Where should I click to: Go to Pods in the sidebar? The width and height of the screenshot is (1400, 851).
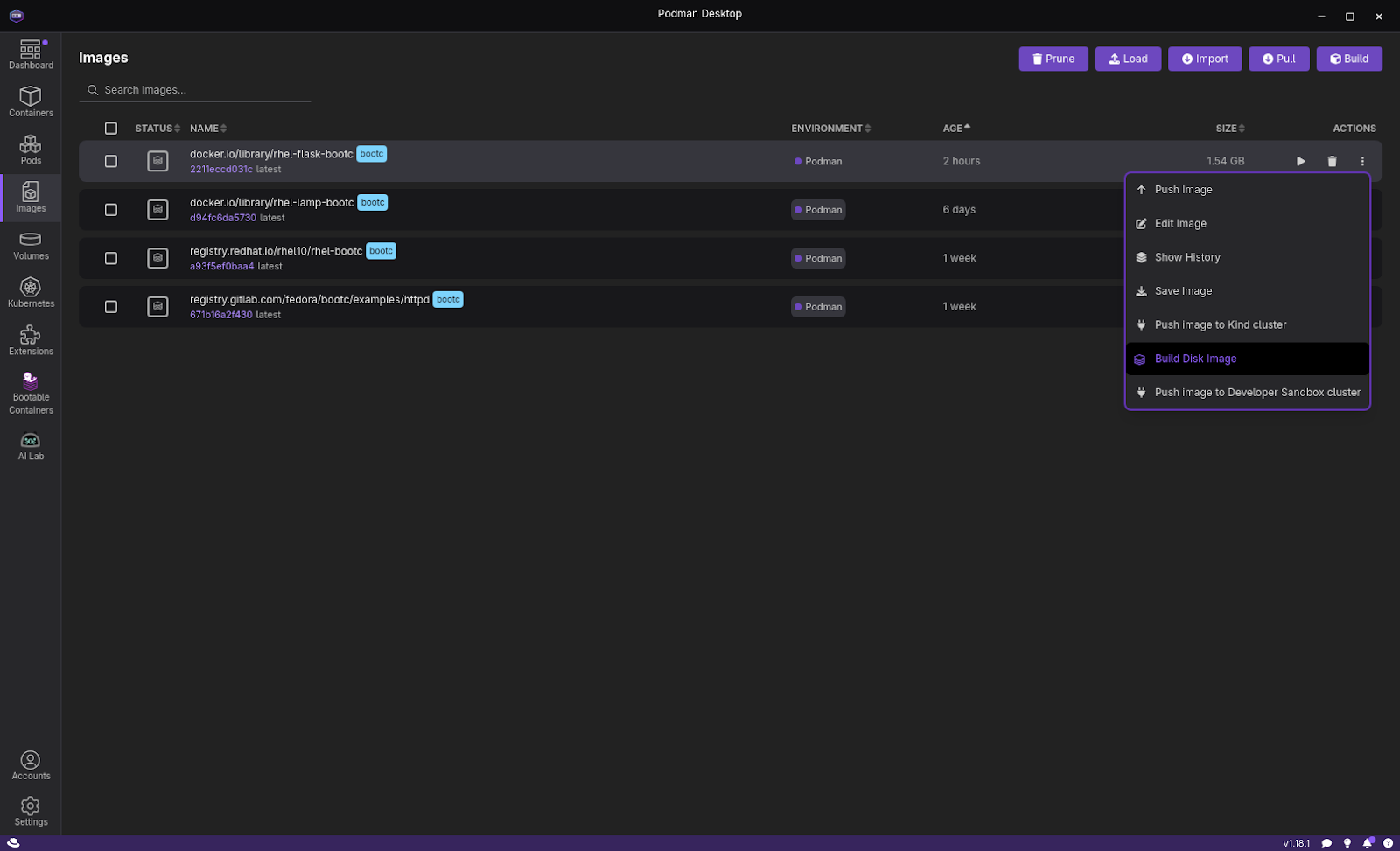[31, 150]
